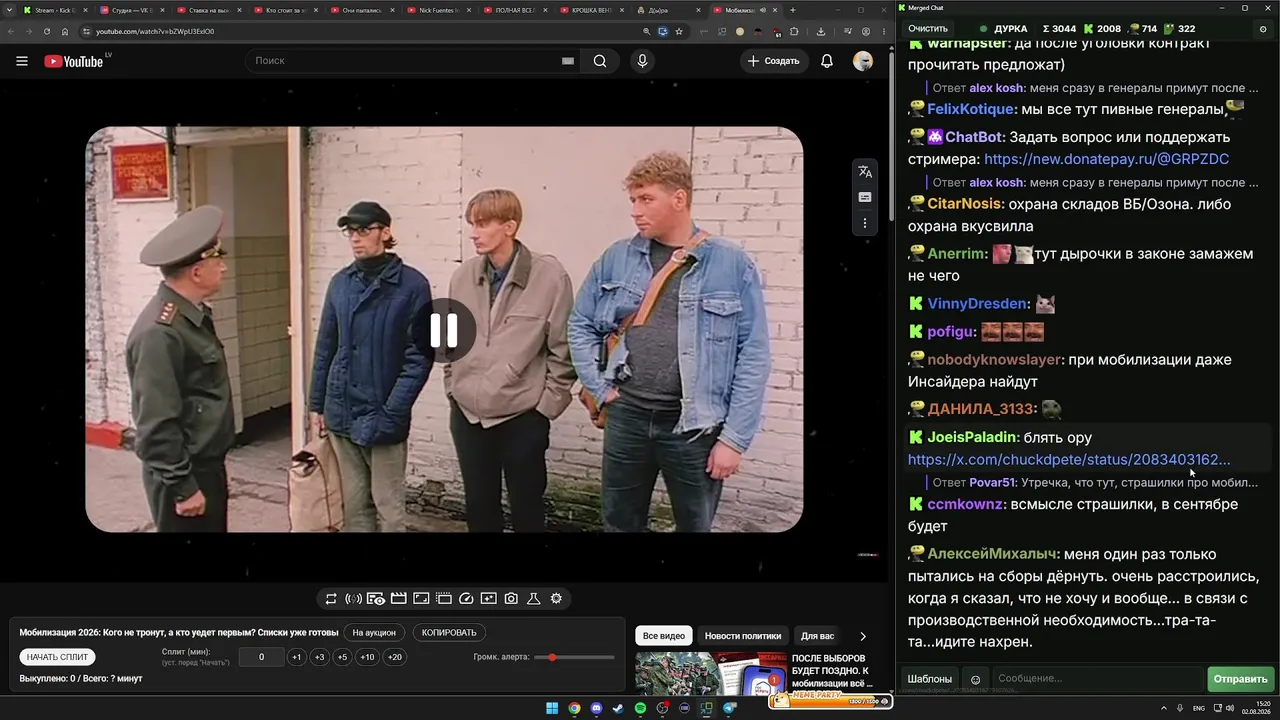Open the gear settings in video toolbar

(x=556, y=599)
